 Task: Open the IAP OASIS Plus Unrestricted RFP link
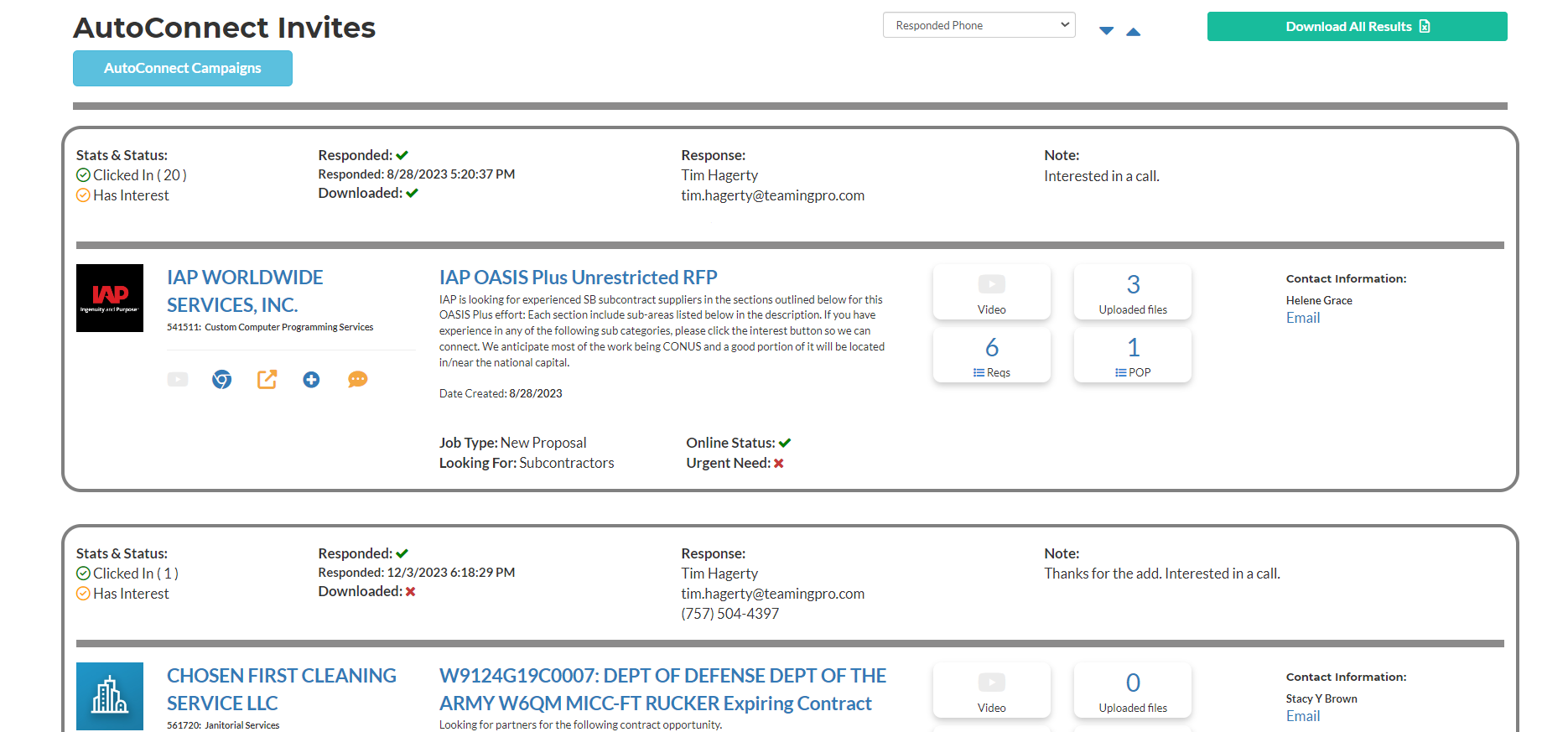tap(578, 278)
